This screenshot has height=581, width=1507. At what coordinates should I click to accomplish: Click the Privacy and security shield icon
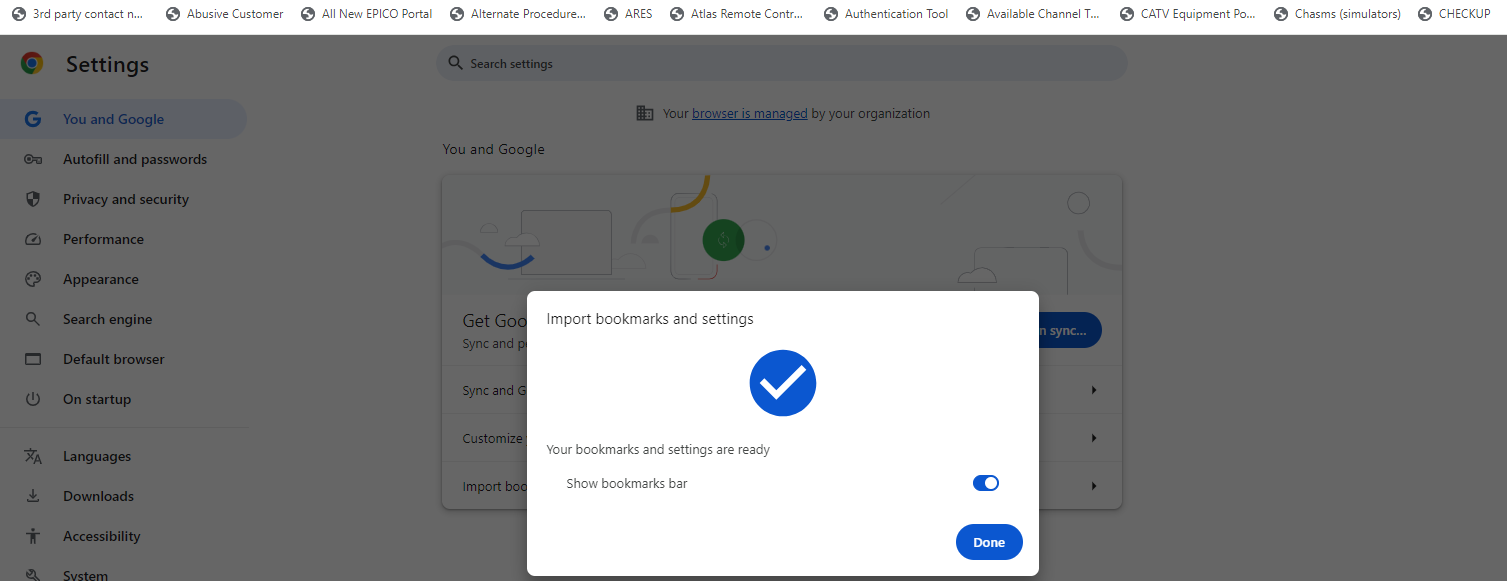pos(33,199)
